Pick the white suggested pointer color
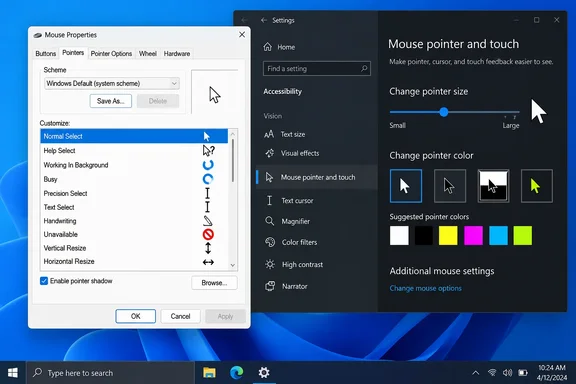The width and height of the screenshot is (576, 384). pyautogui.click(x=399, y=236)
